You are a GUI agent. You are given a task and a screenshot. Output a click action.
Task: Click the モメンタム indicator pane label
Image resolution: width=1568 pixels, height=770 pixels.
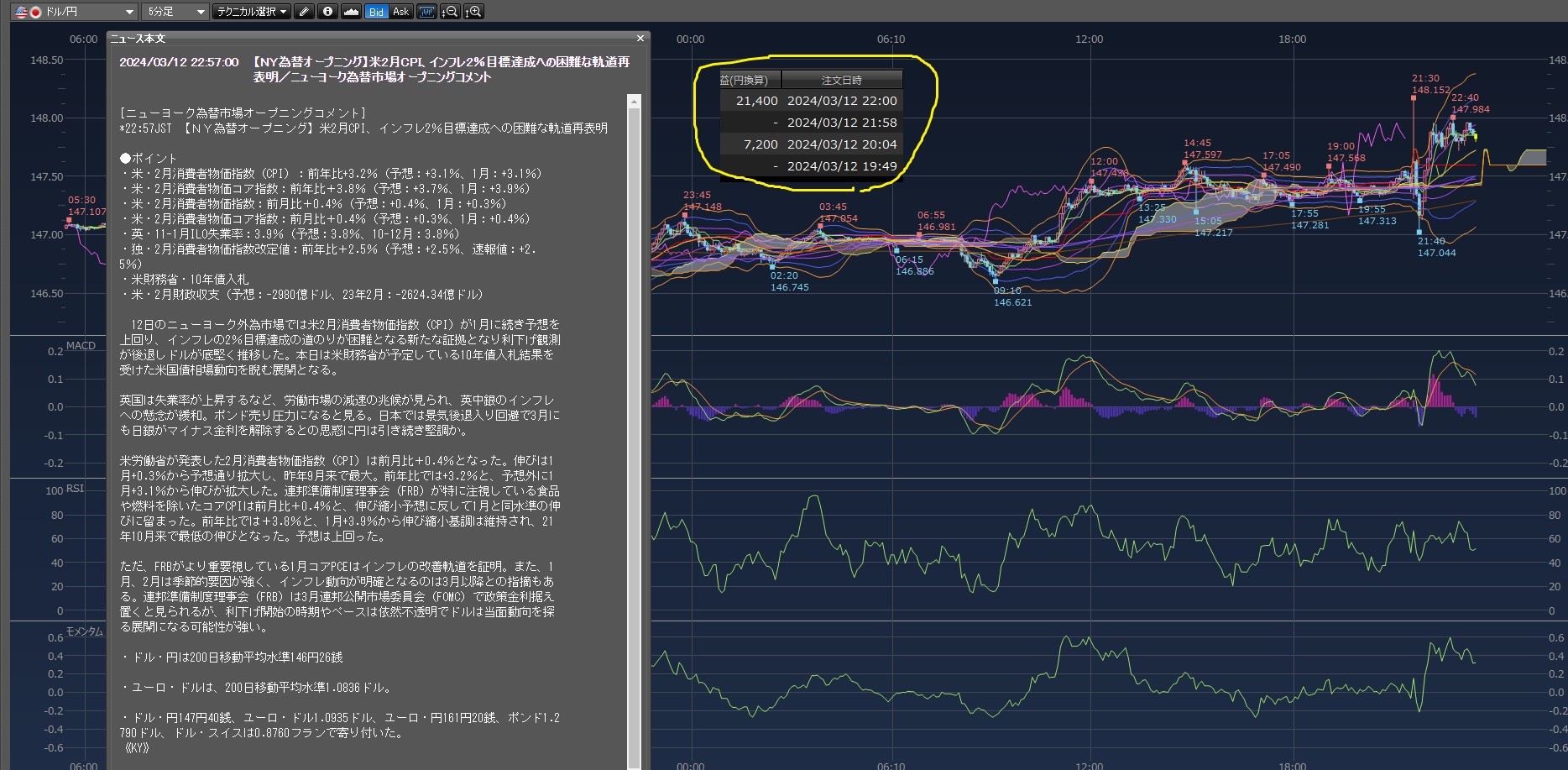[85, 631]
